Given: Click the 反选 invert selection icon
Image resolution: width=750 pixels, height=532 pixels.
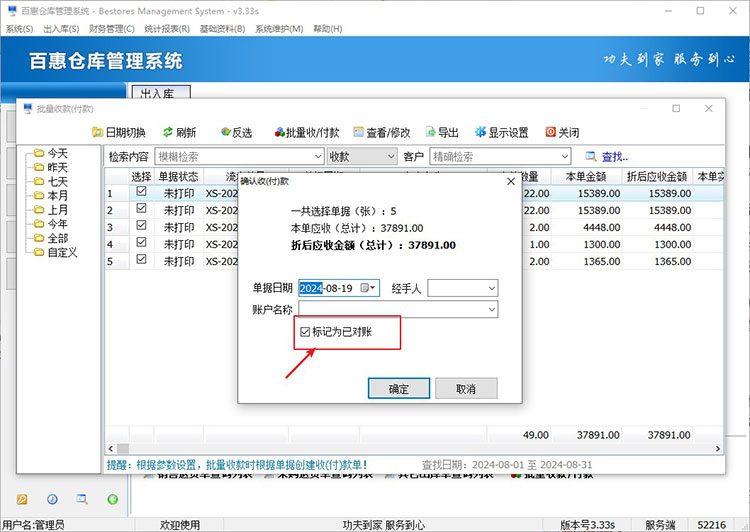Looking at the screenshot, I should click(226, 132).
